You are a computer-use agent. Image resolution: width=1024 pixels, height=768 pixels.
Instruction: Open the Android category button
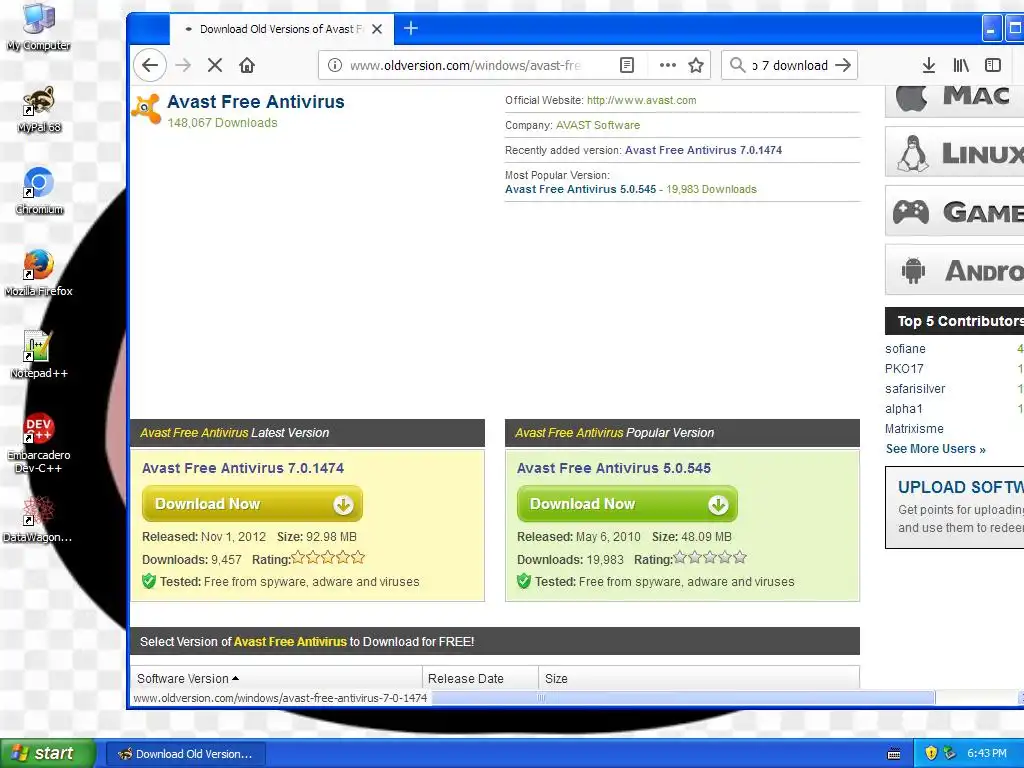954,270
